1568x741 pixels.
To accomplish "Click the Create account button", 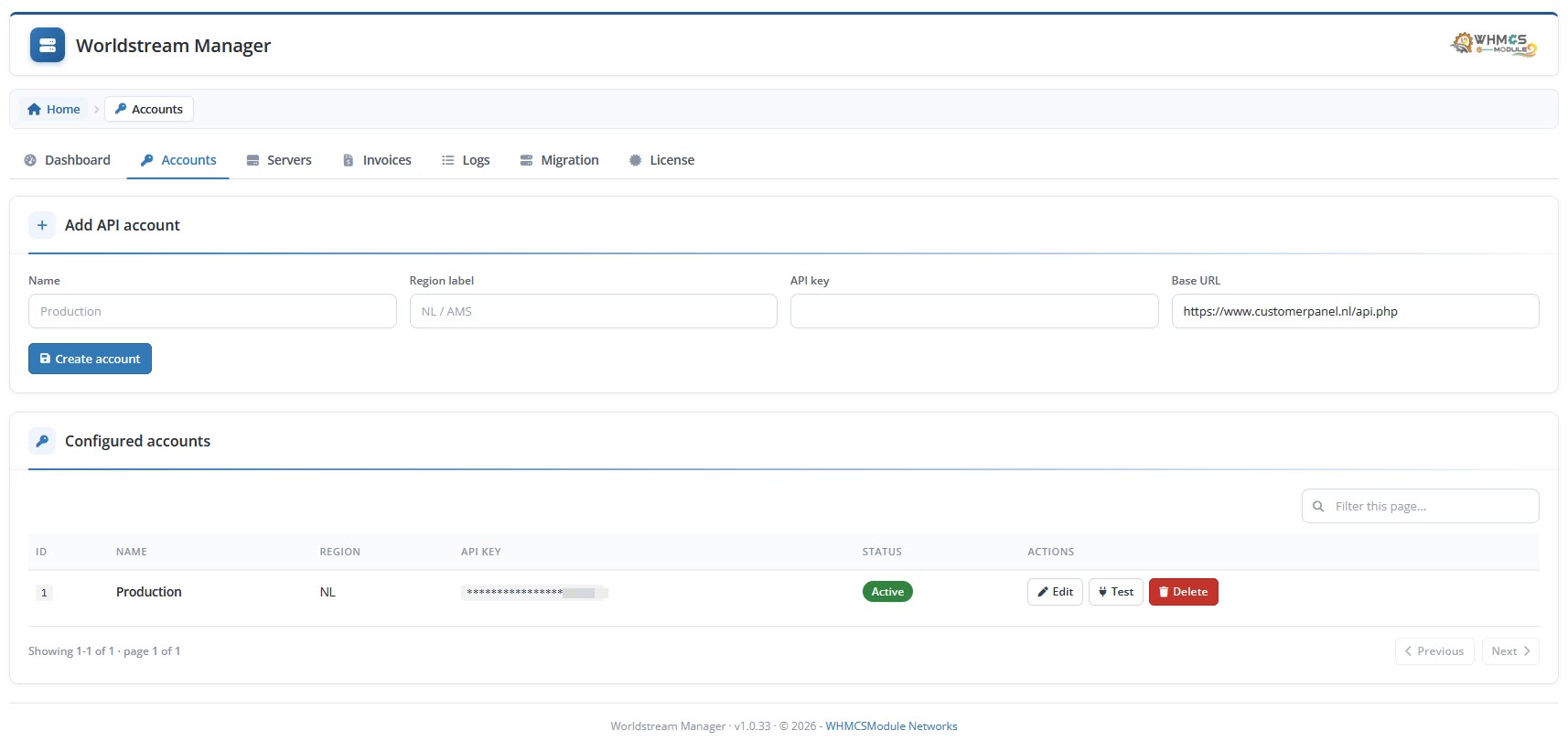I will click(x=90, y=359).
